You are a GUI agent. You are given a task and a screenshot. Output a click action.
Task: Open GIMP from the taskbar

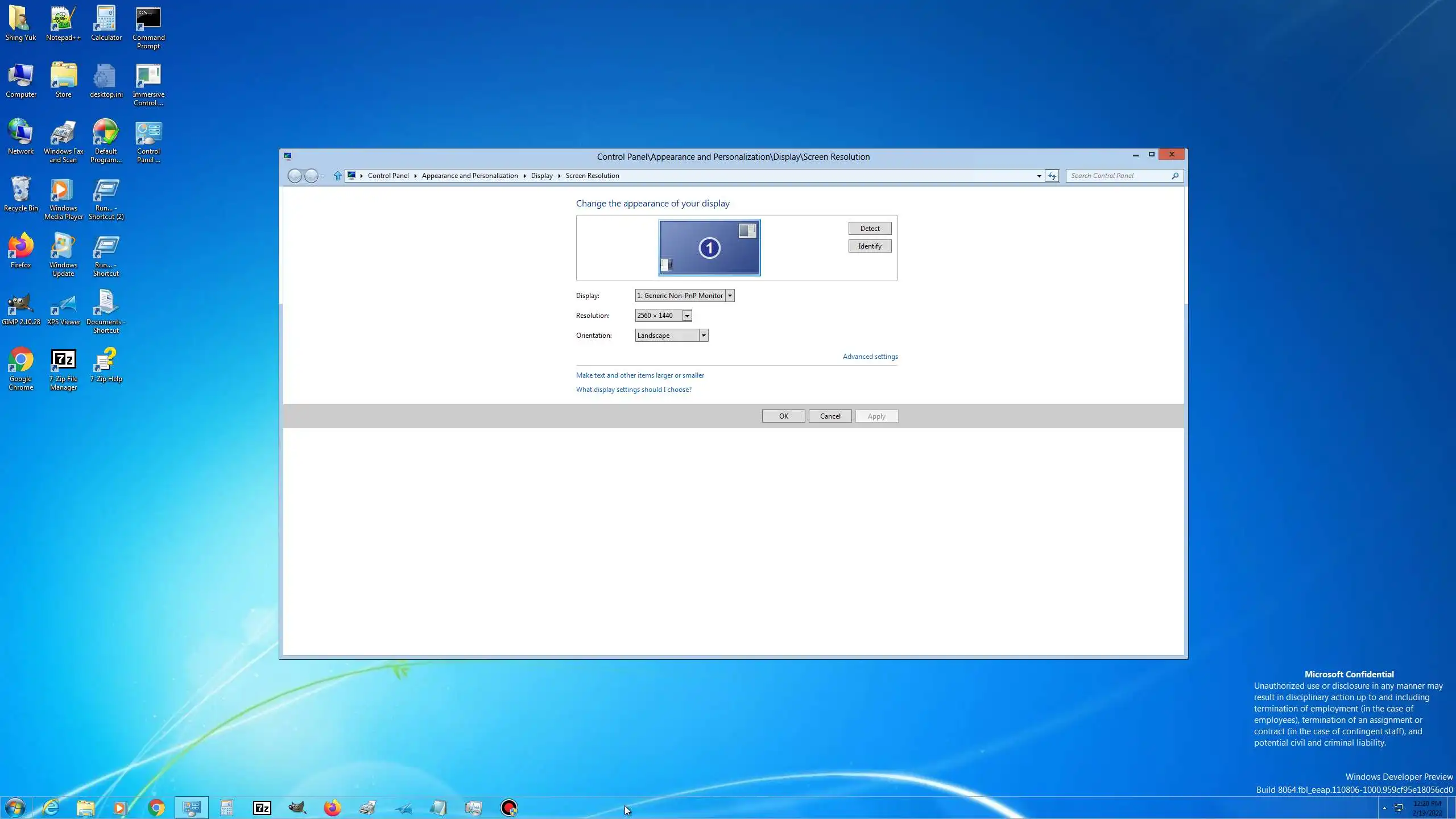[297, 808]
